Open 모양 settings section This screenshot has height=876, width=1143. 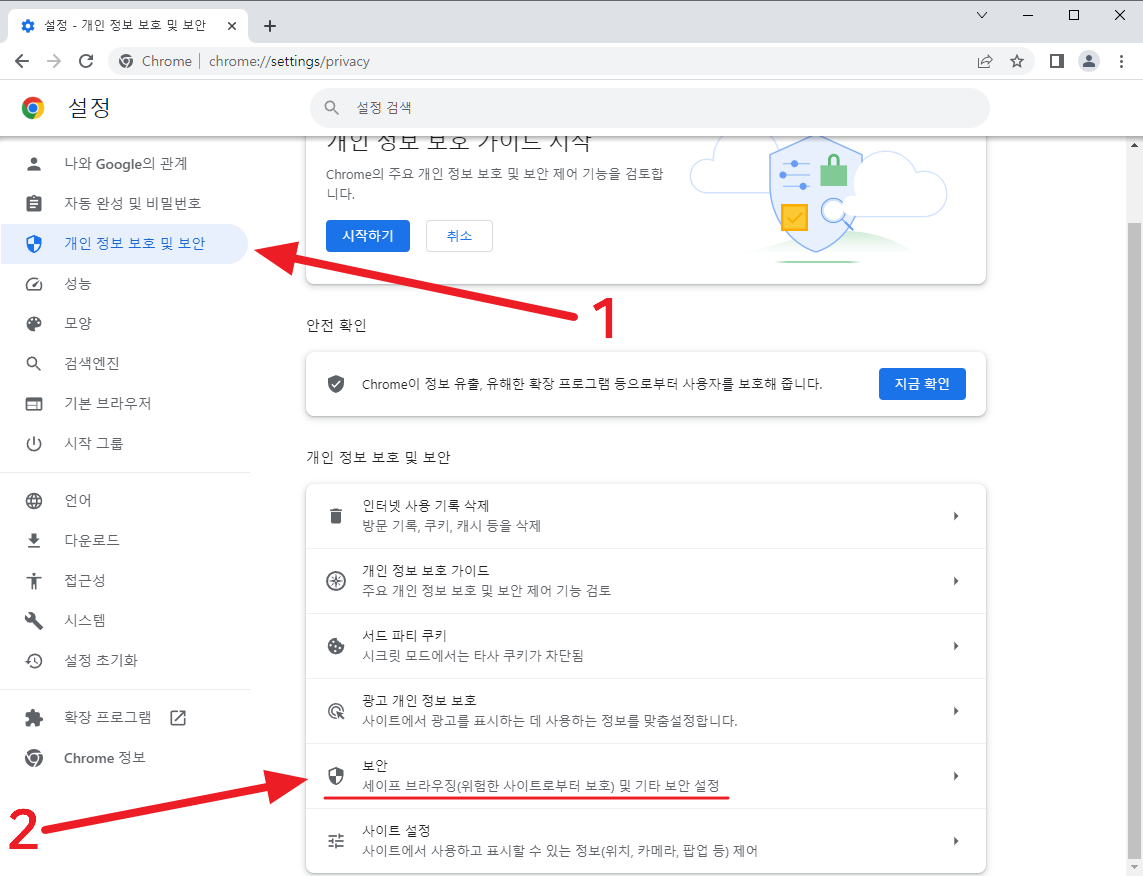coord(125,324)
